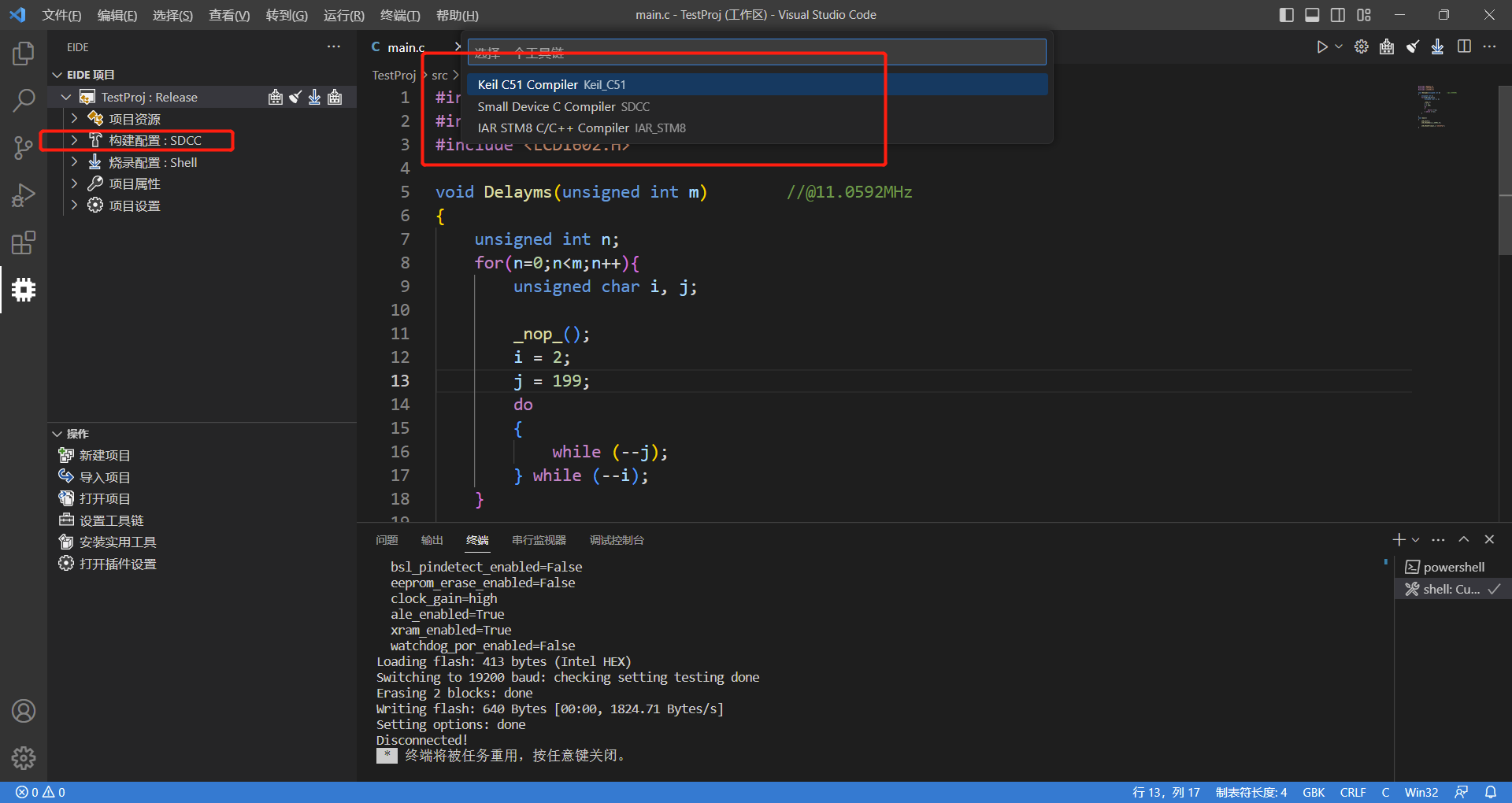Switch to the 输出 panel tab
The height and width of the screenshot is (803, 1512).
point(432,540)
